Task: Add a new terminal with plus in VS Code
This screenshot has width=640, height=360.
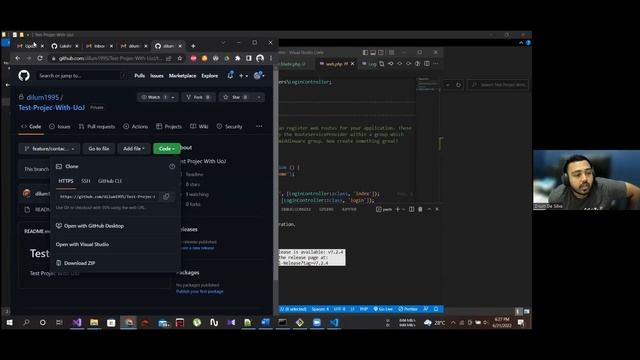Action: (x=398, y=209)
